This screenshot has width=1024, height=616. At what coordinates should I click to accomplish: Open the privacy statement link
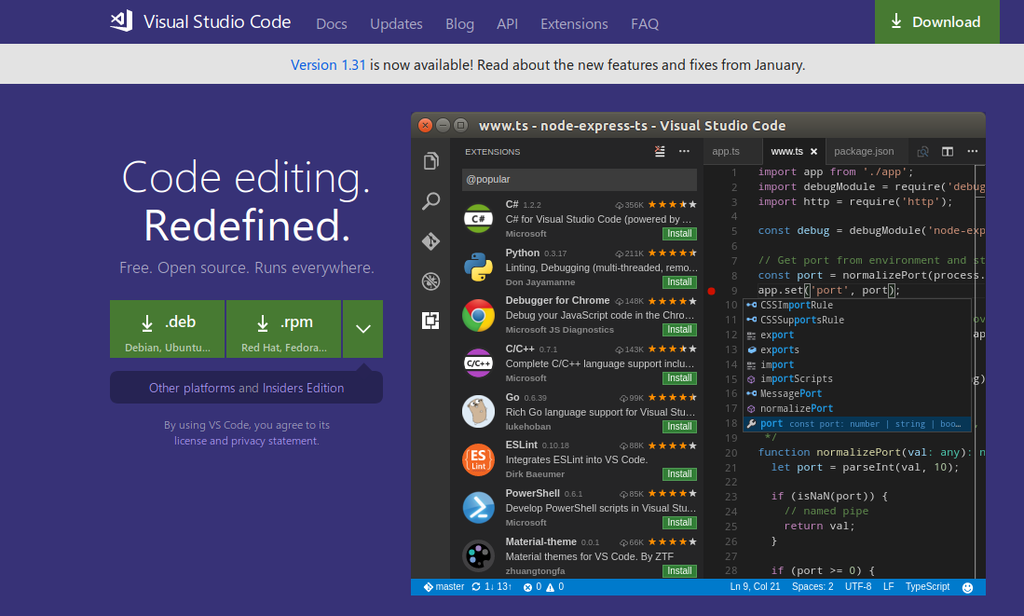coord(274,441)
